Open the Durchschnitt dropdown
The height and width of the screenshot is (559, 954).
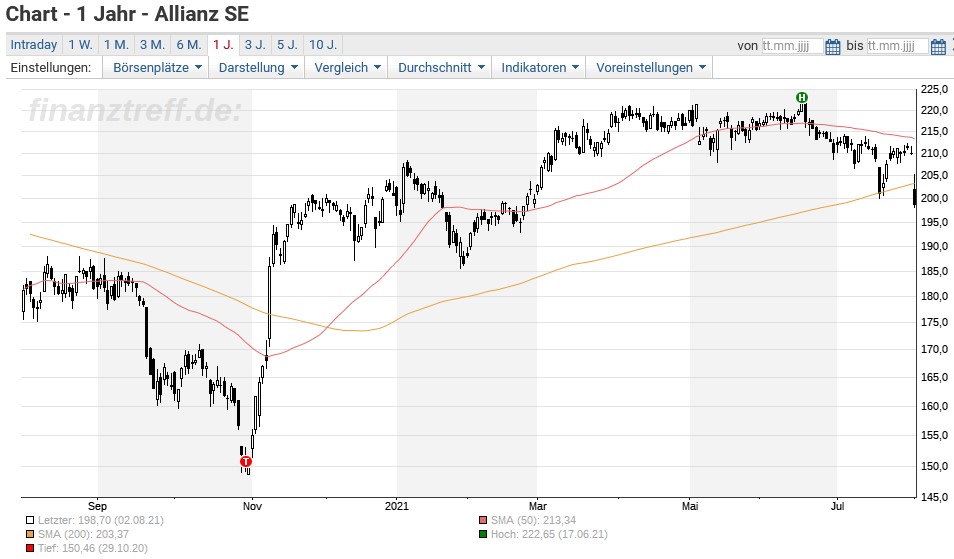(440, 68)
